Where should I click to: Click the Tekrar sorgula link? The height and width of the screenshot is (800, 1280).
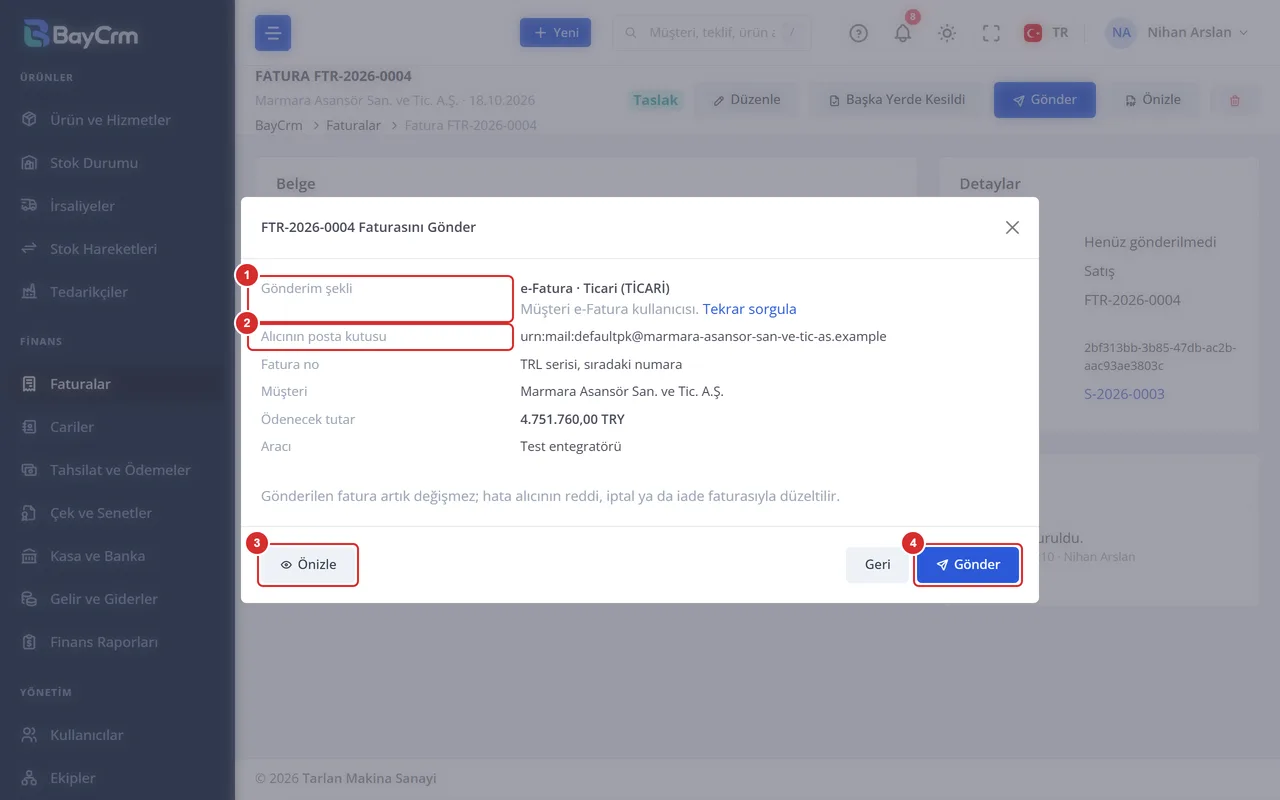click(749, 309)
